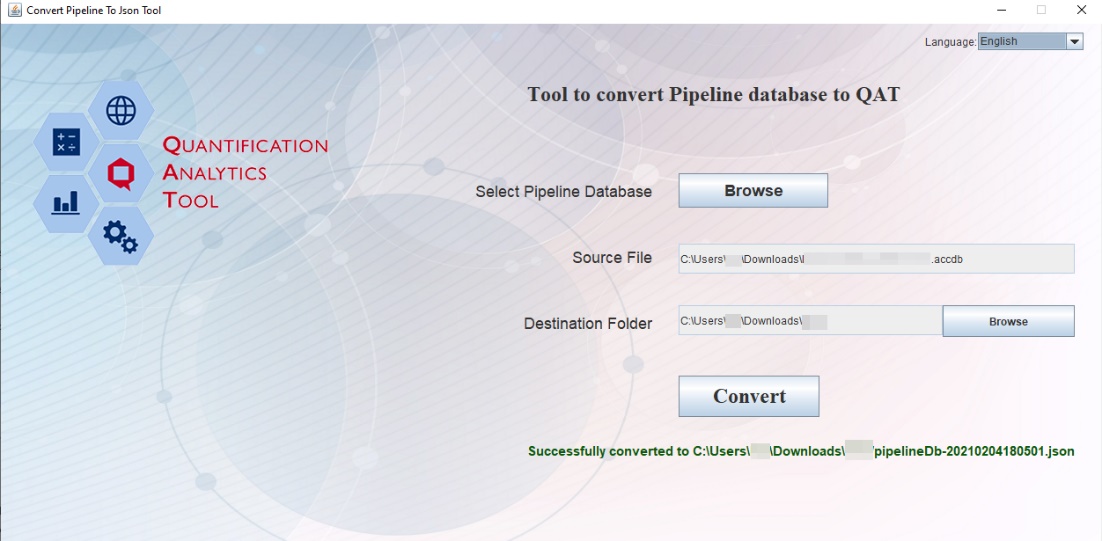Click the Destination Folder label

click(x=588, y=324)
